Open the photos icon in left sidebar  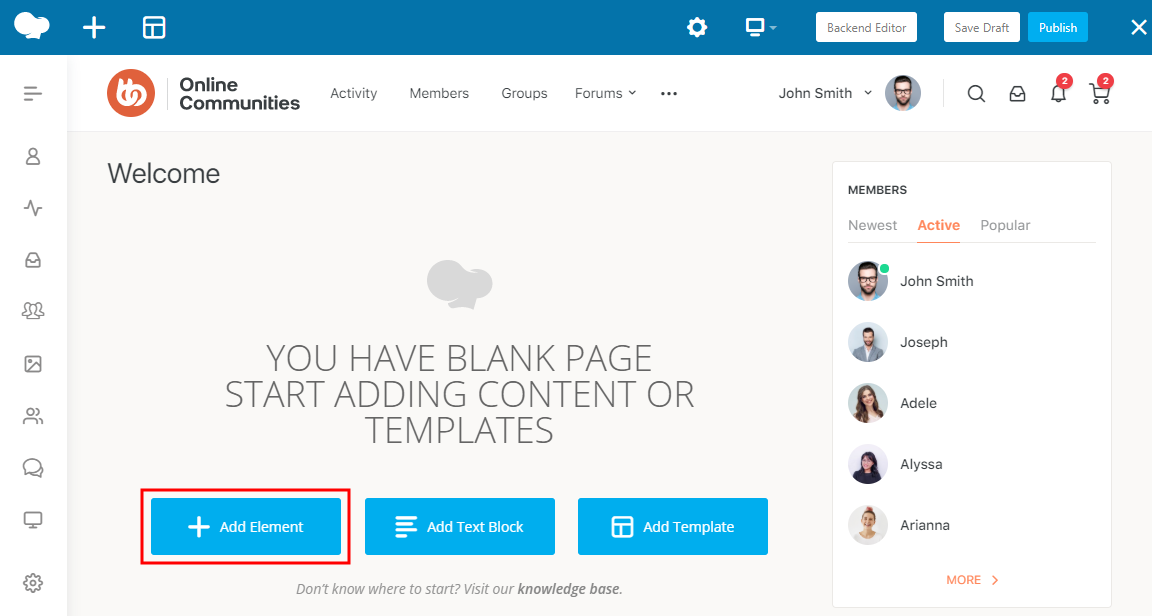33,364
